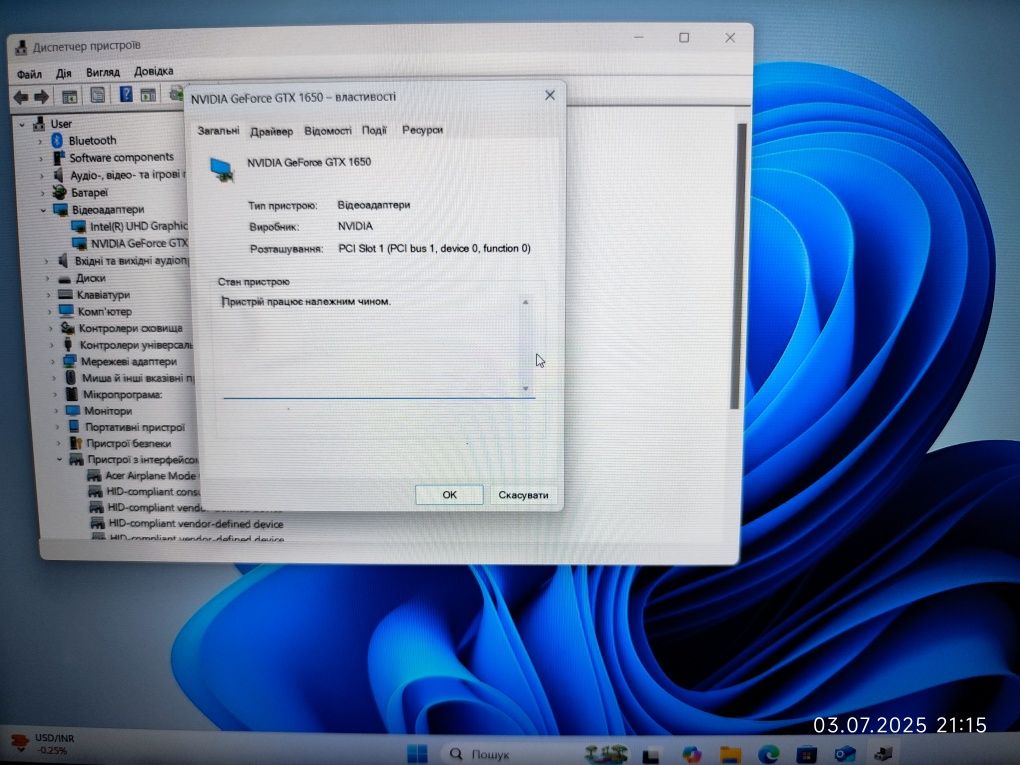The width and height of the screenshot is (1020, 765).
Task: Switch to the Ресурси tab
Action: (x=422, y=129)
